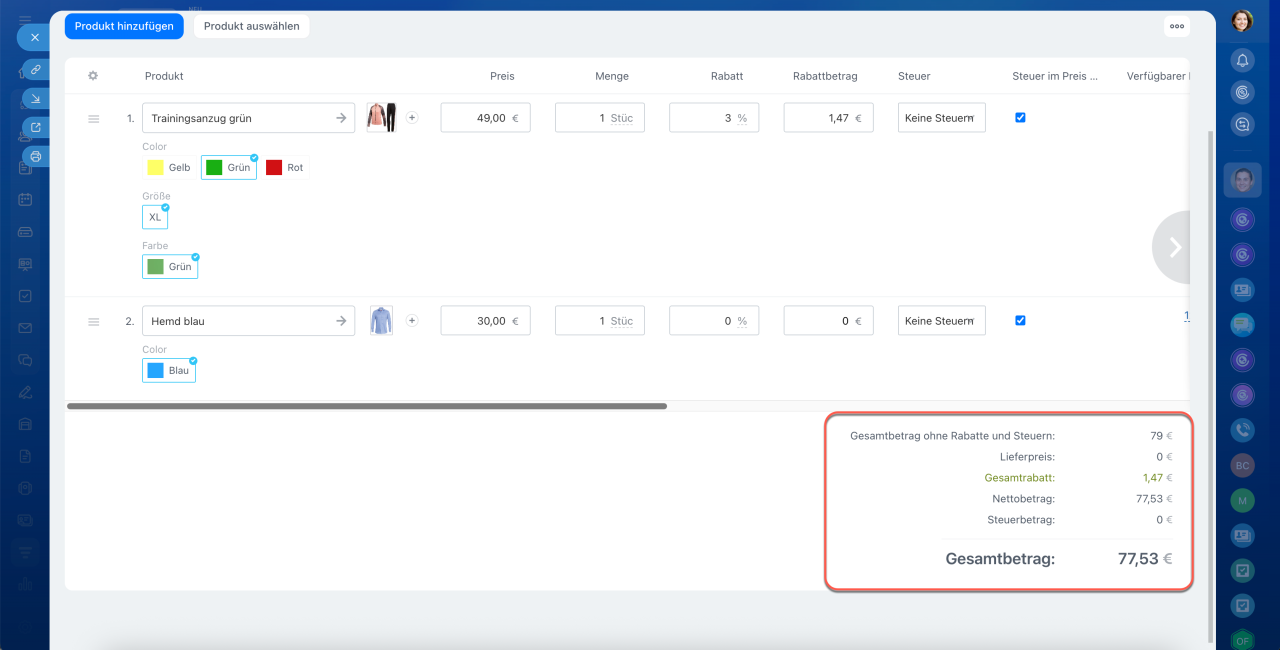Toggle tax included checkbox for Trainingsanzug grün
Image resolution: width=1280 pixels, height=650 pixels.
click(x=1020, y=117)
